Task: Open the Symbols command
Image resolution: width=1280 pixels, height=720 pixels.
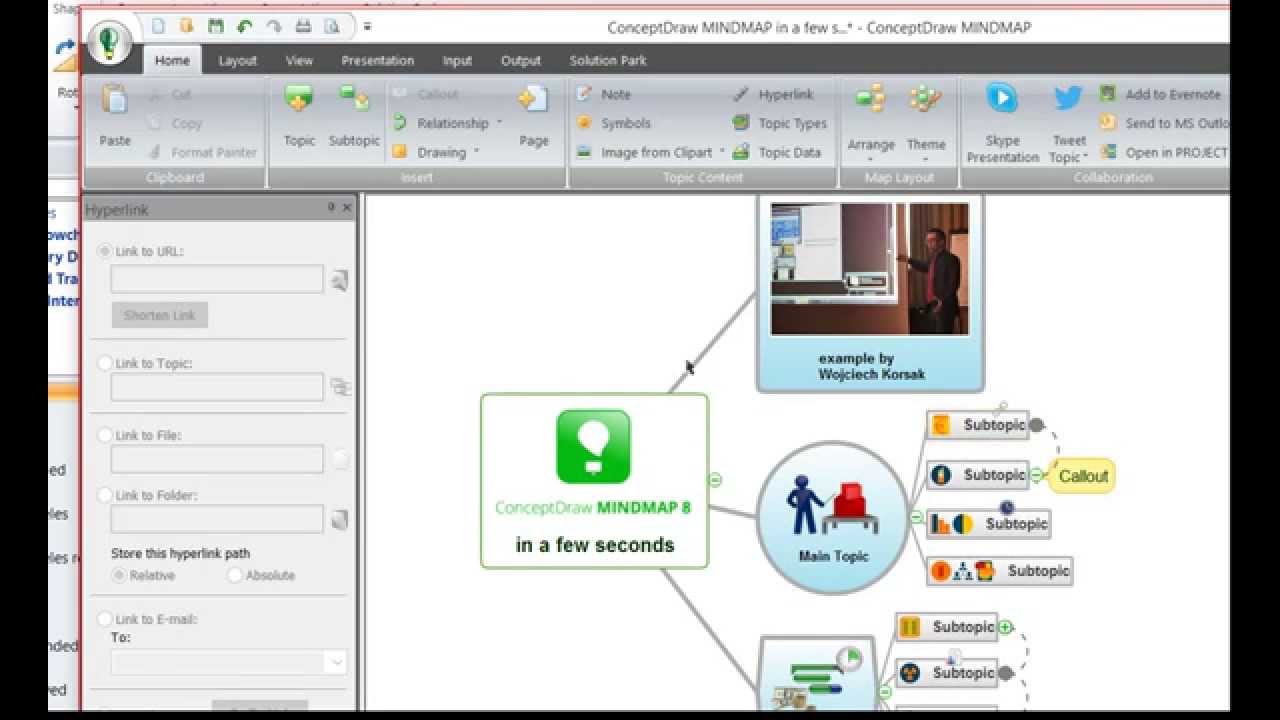Action: click(614, 123)
